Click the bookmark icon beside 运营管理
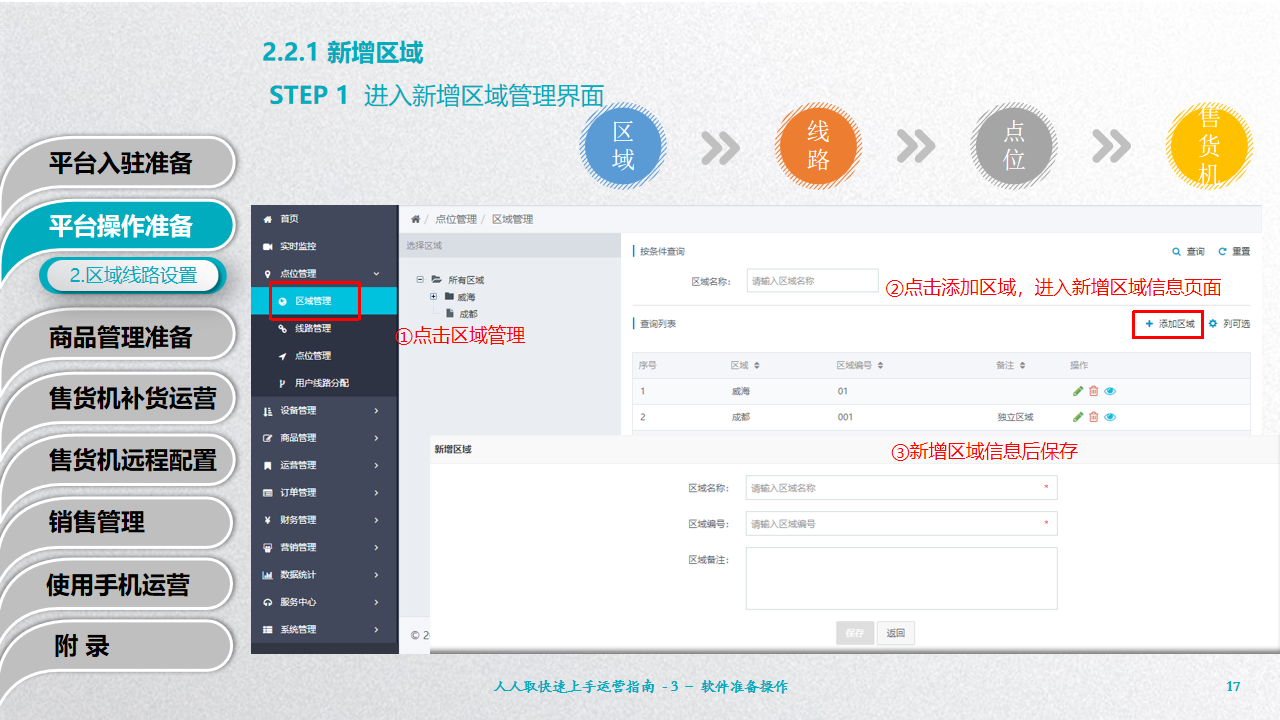 coord(267,465)
